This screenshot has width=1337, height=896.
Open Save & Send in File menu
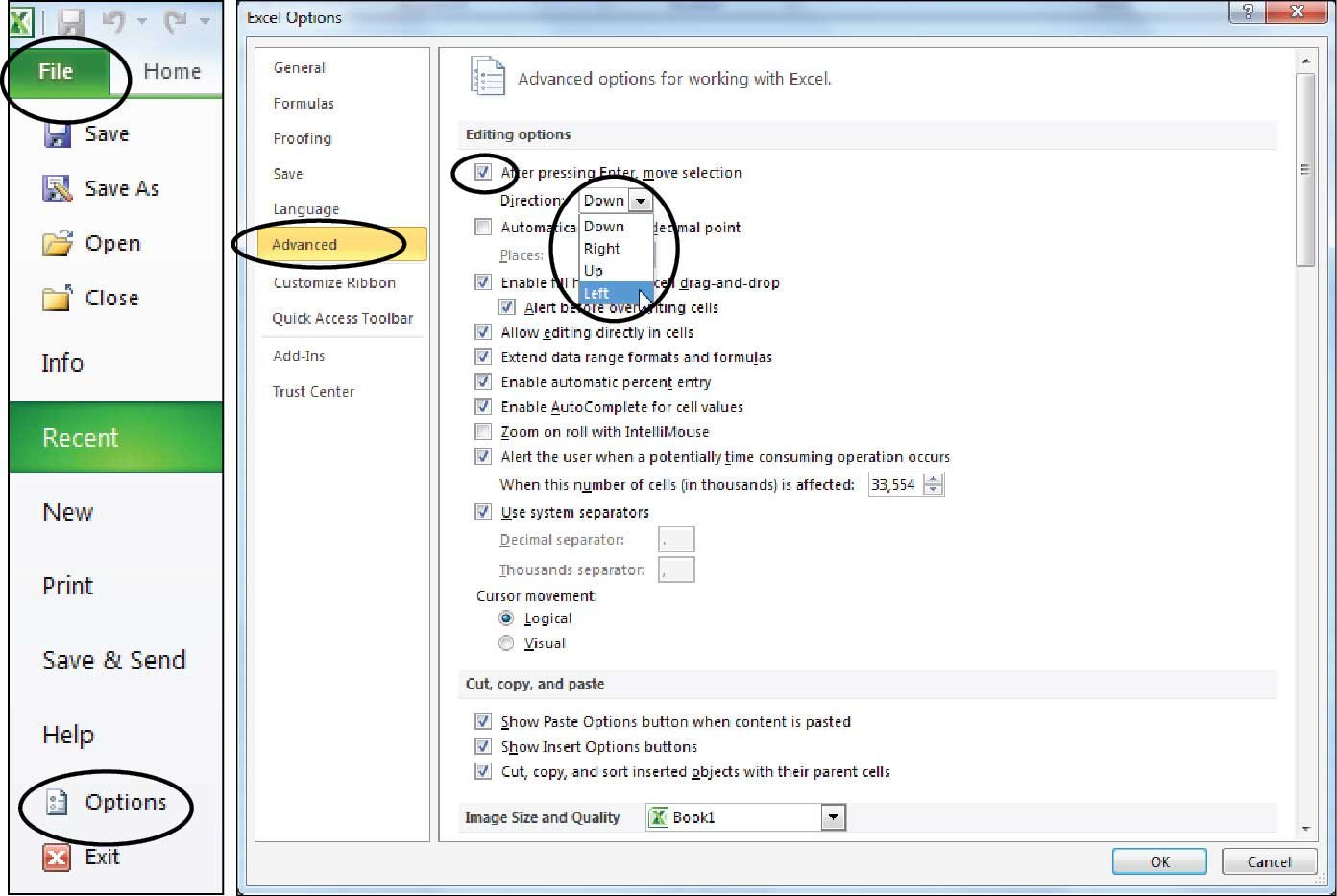click(x=114, y=660)
